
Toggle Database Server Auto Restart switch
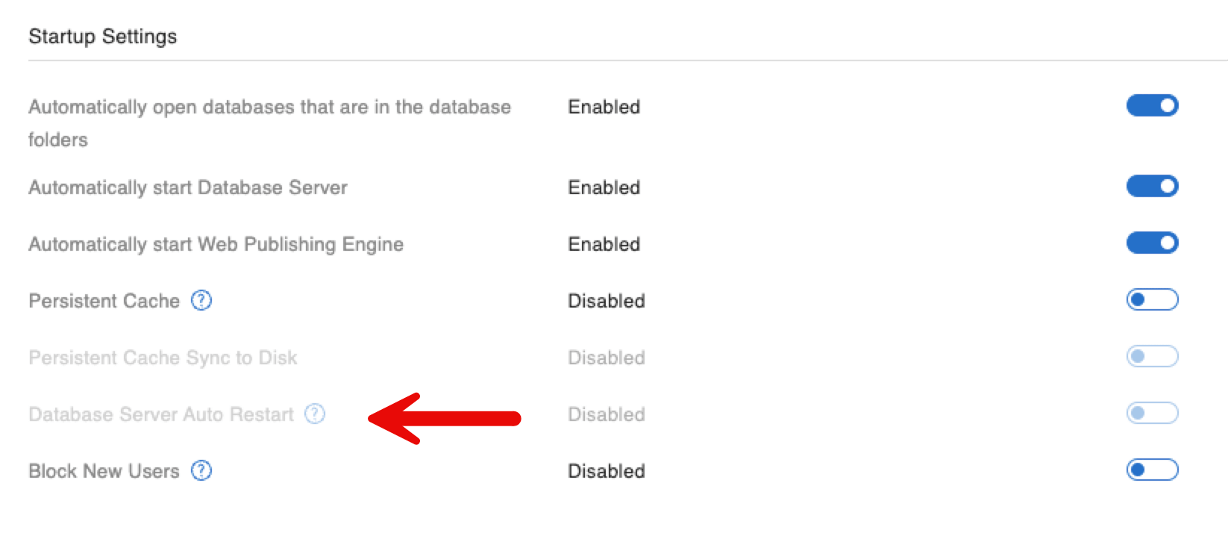[1152, 413]
